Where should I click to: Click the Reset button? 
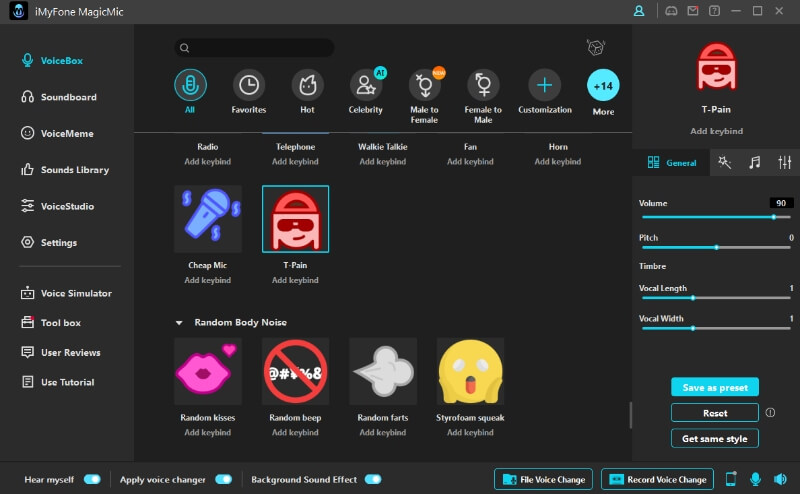(715, 413)
